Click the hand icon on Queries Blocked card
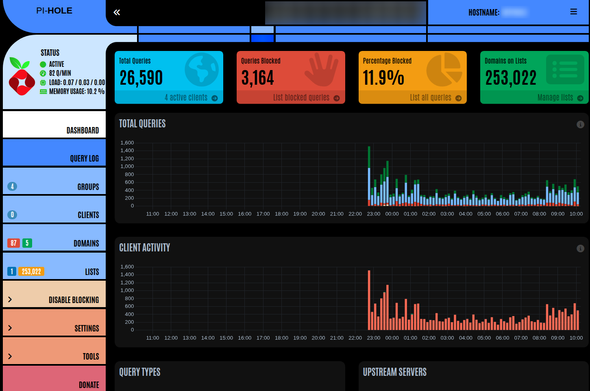 322,70
